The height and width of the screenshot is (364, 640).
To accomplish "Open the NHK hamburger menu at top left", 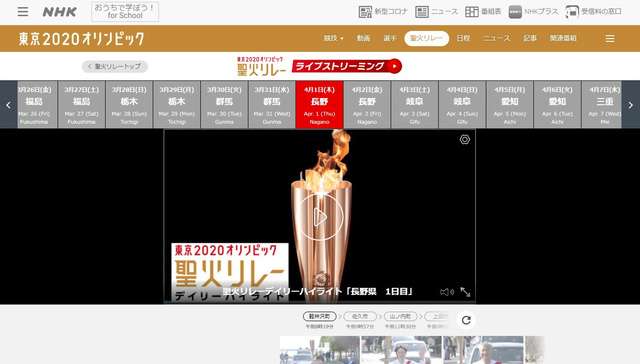I will point(23,12).
